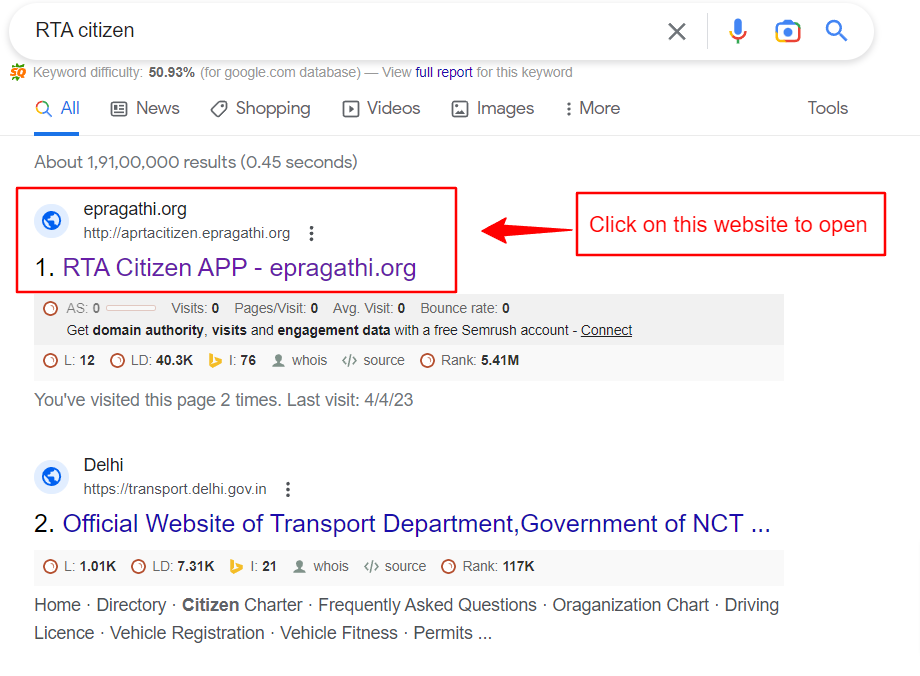Click the Visits: 0 metric
920x676 pixels.
(x=195, y=308)
